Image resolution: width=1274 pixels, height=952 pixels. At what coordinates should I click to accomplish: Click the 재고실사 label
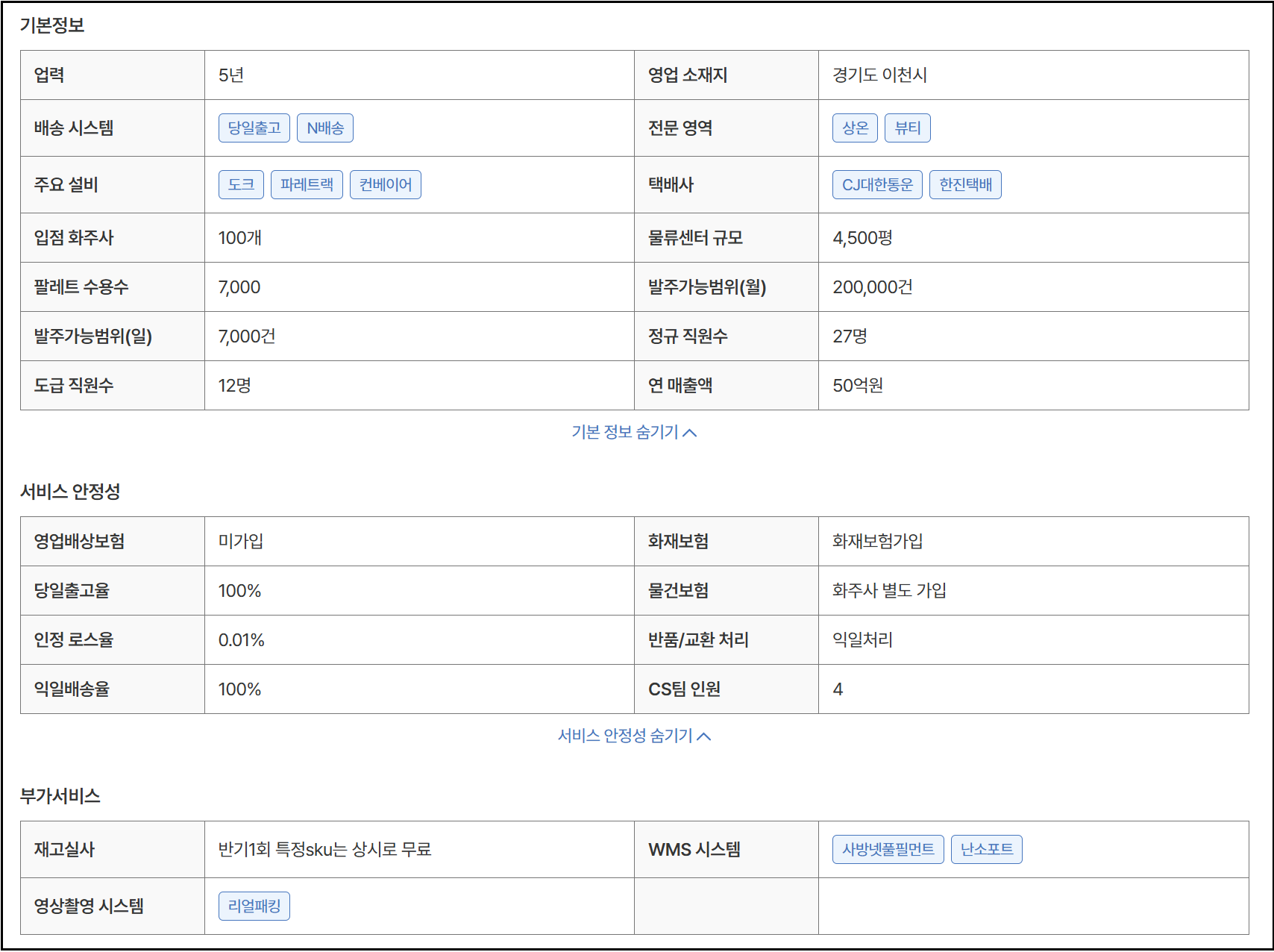(x=64, y=850)
